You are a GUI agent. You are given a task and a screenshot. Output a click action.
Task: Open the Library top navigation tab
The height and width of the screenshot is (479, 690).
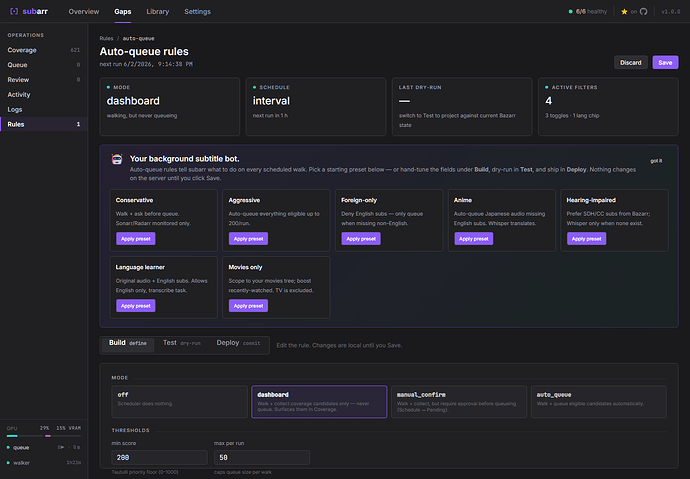click(158, 12)
